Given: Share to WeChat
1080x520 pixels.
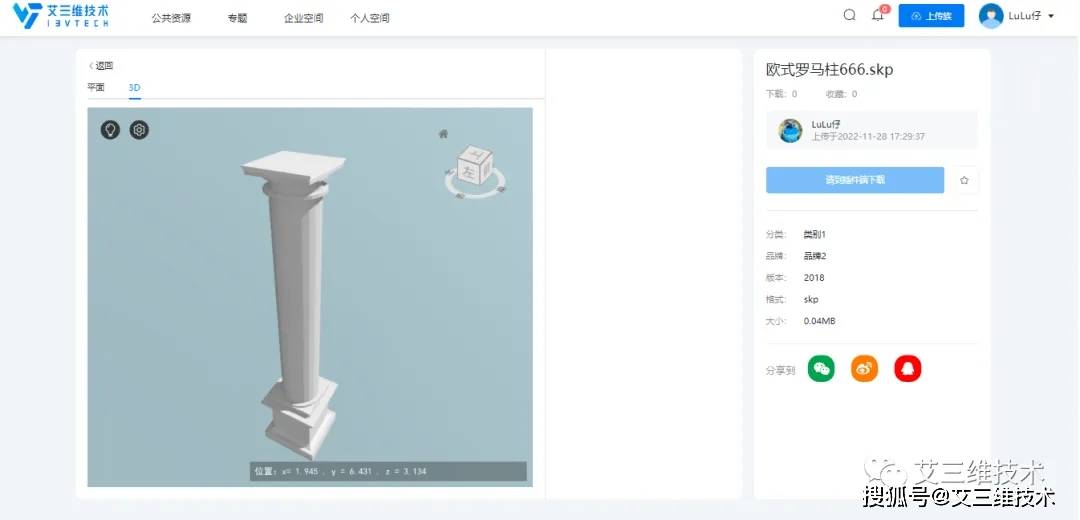Looking at the screenshot, I should [x=820, y=368].
